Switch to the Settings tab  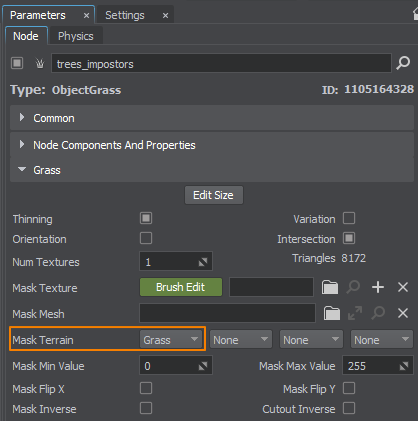click(125, 15)
